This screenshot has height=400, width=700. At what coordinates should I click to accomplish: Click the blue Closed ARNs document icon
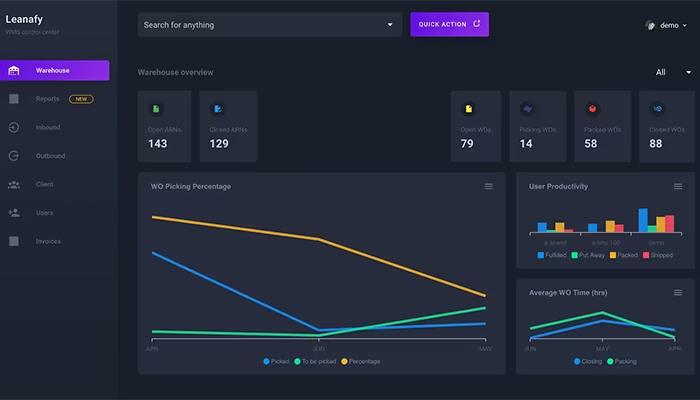click(x=218, y=109)
